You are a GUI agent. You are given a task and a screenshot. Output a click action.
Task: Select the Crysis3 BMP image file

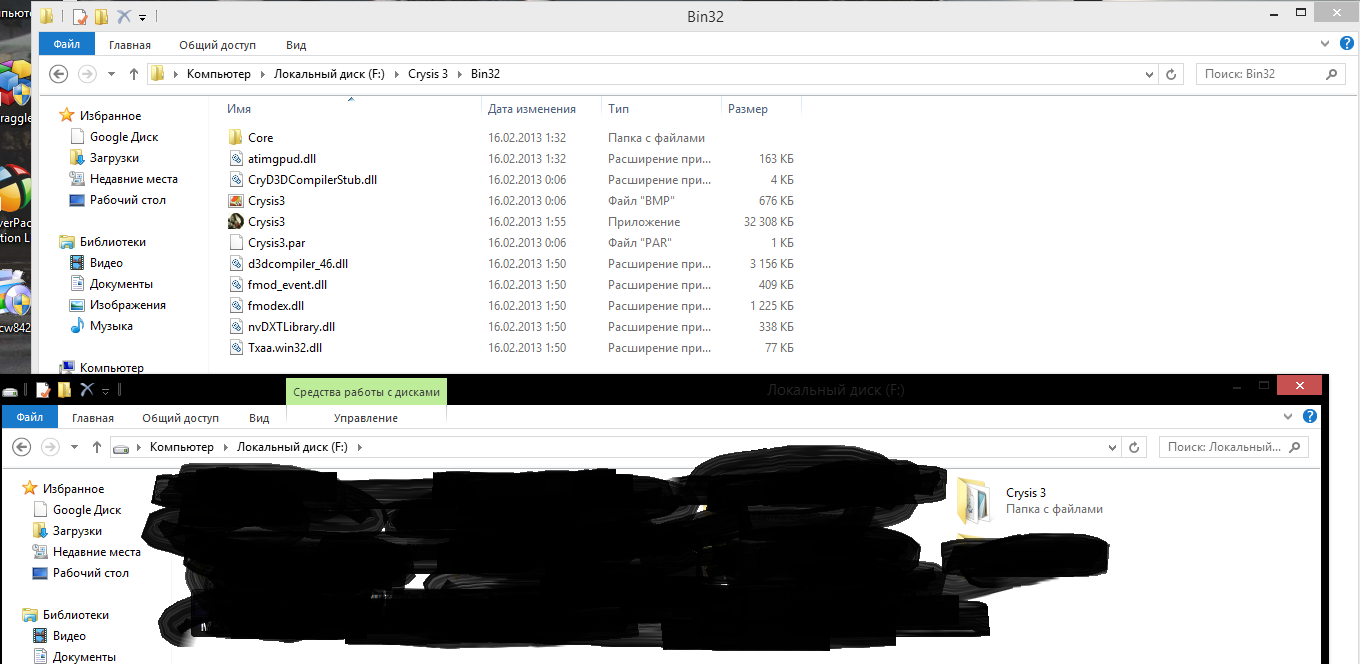coord(266,201)
